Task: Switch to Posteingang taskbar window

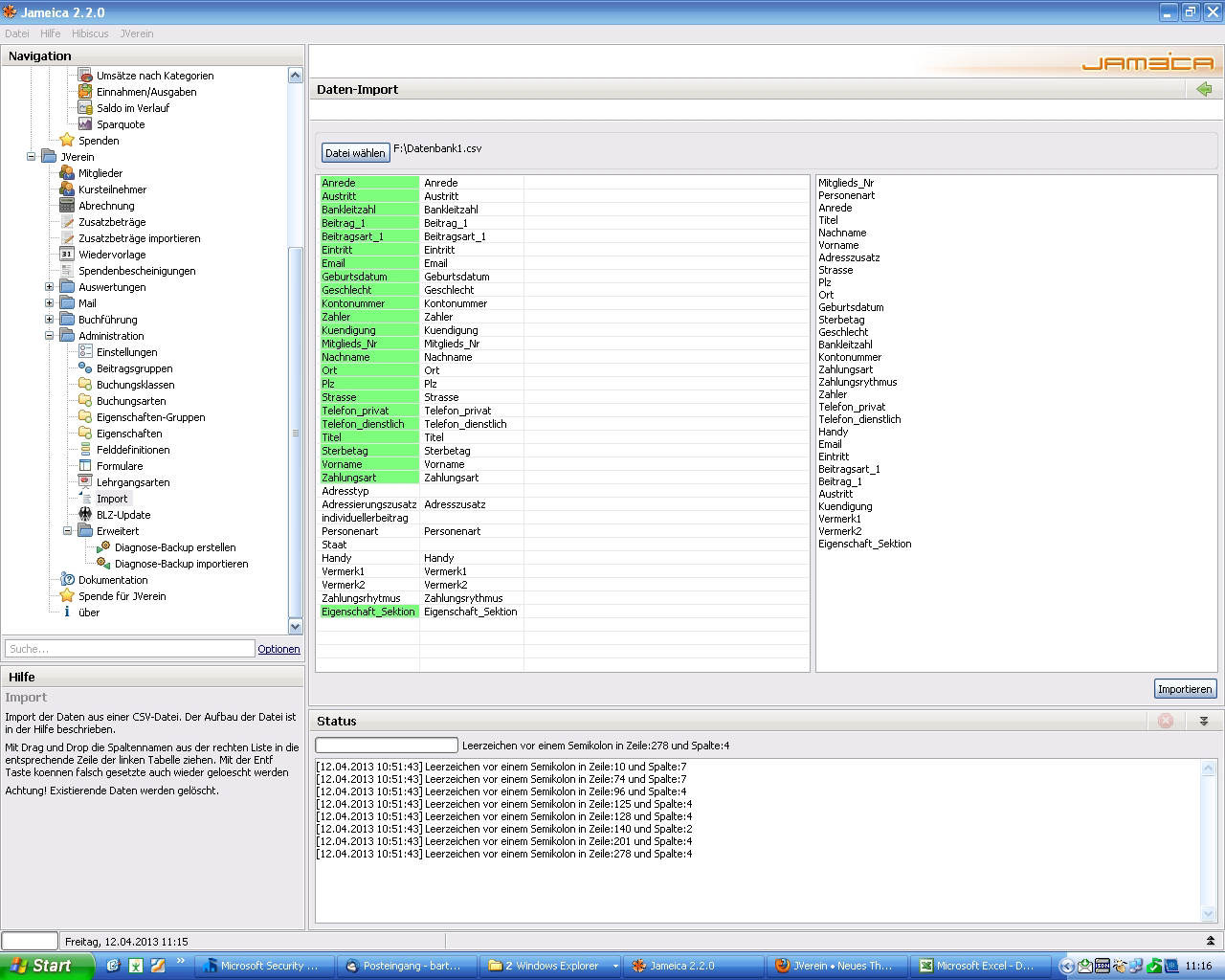Action: tap(409, 966)
